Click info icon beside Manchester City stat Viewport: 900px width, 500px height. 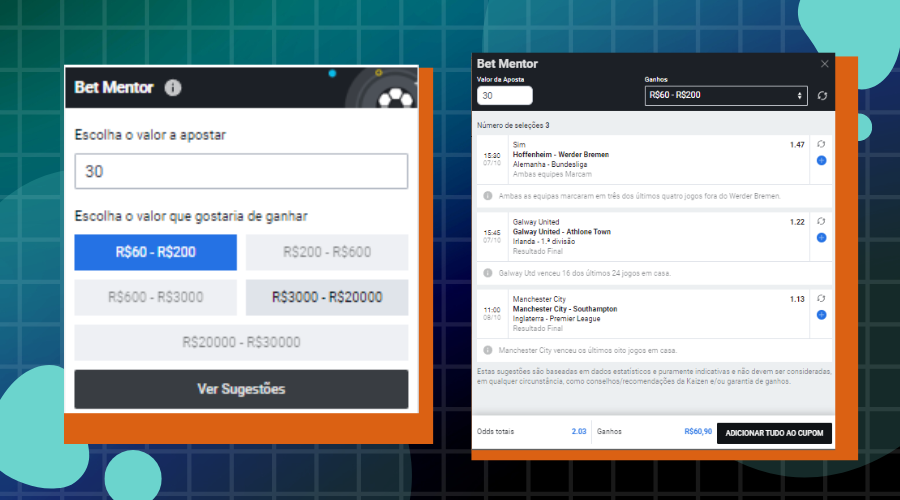(x=487, y=350)
